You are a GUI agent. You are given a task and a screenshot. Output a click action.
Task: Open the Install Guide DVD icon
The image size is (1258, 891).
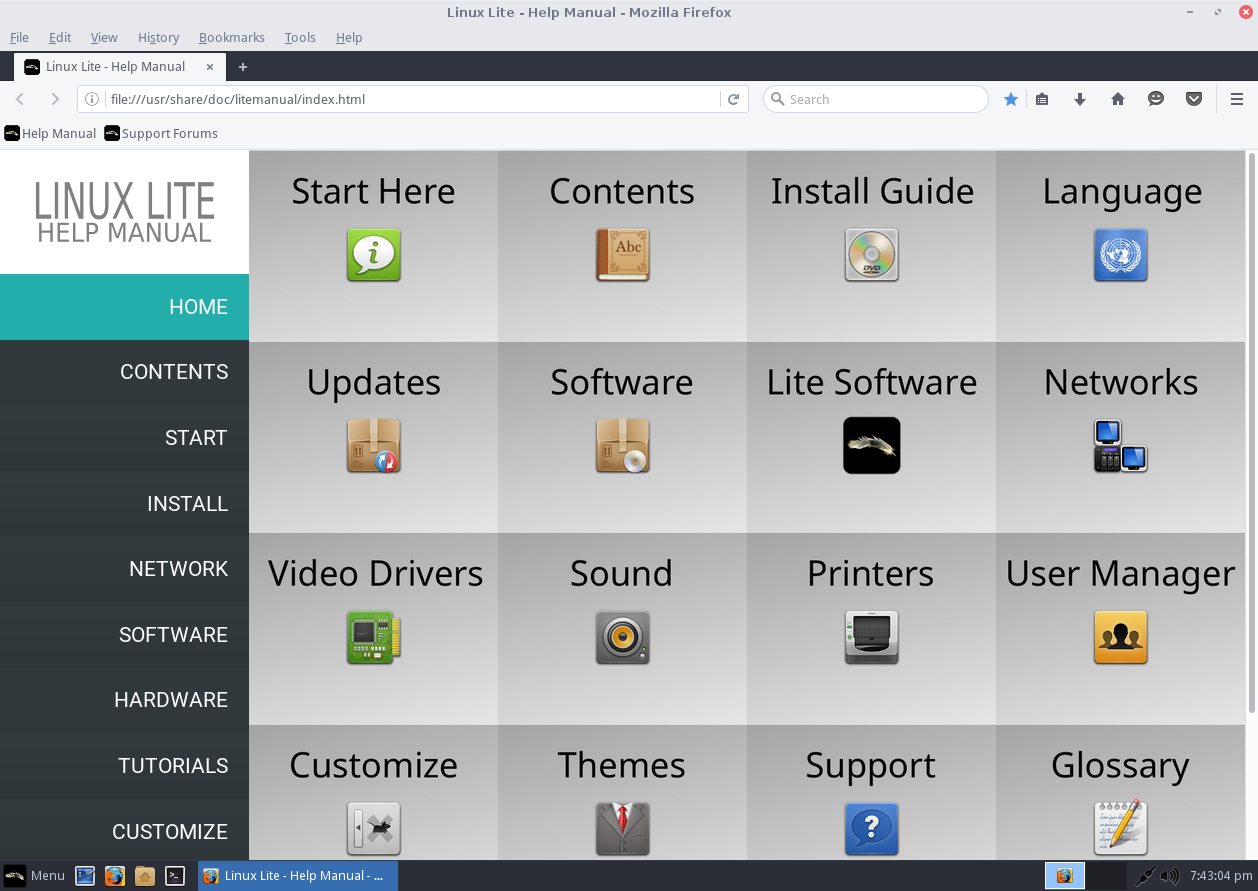pos(871,255)
